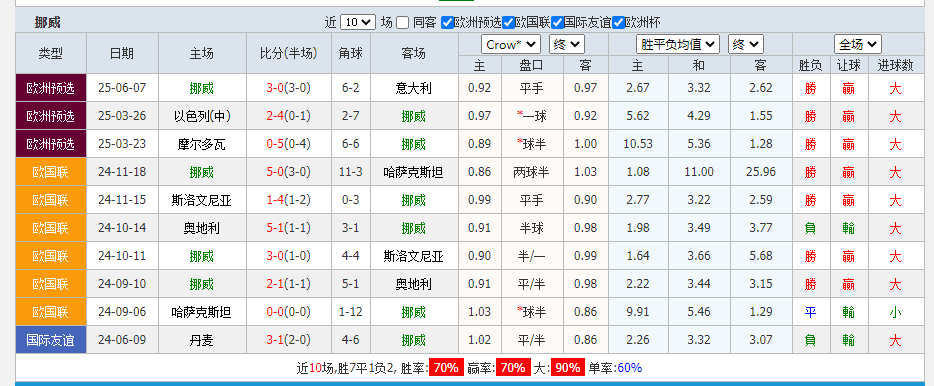Click the 輸 handicap result for 24-06-09
The height and width of the screenshot is (386, 934).
[848, 341]
